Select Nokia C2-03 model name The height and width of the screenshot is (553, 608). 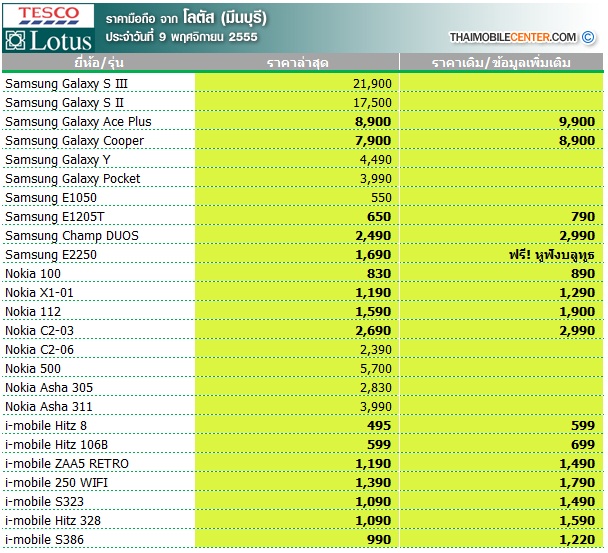[39, 331]
